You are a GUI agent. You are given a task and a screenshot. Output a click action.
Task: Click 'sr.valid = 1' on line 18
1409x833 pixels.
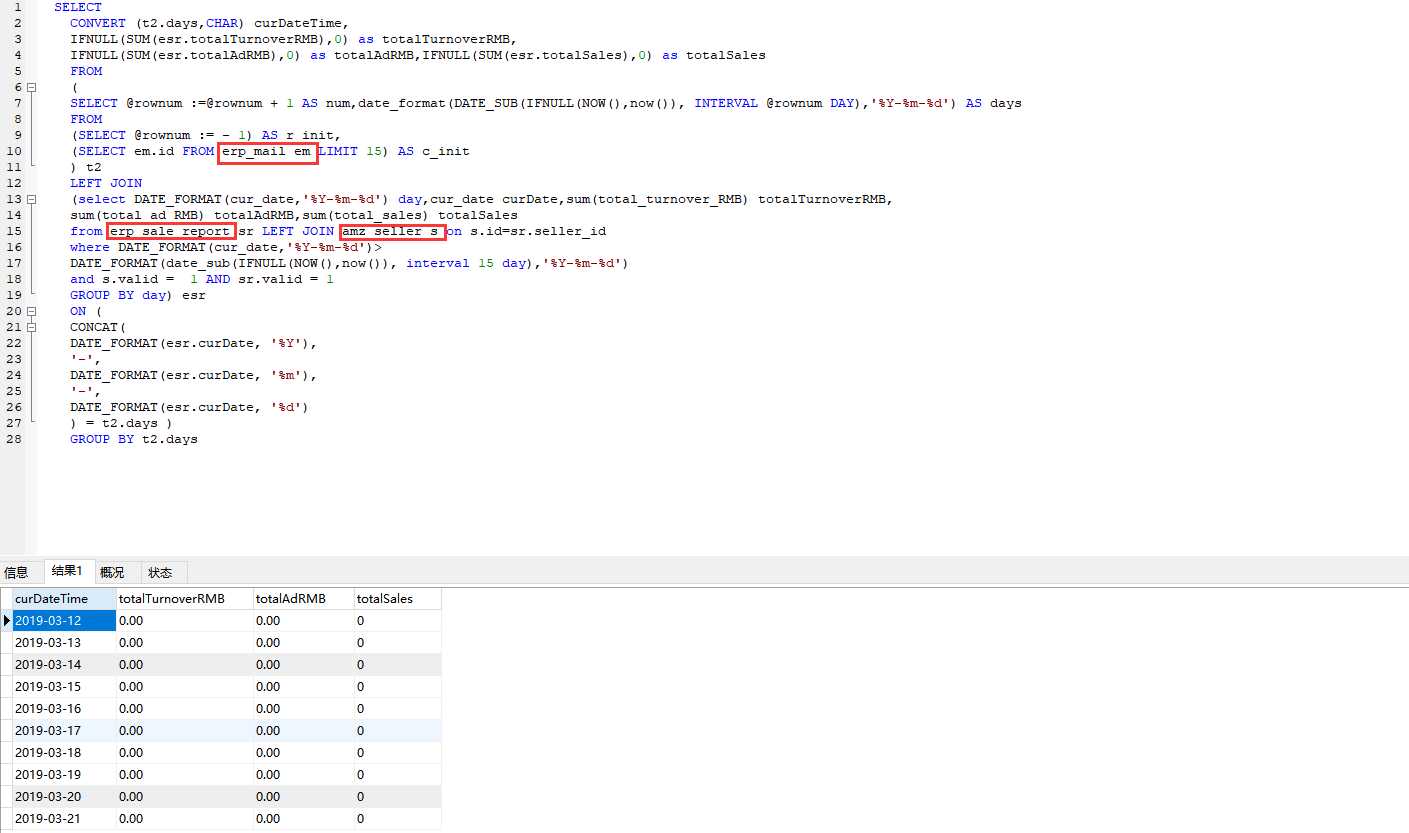pos(286,279)
